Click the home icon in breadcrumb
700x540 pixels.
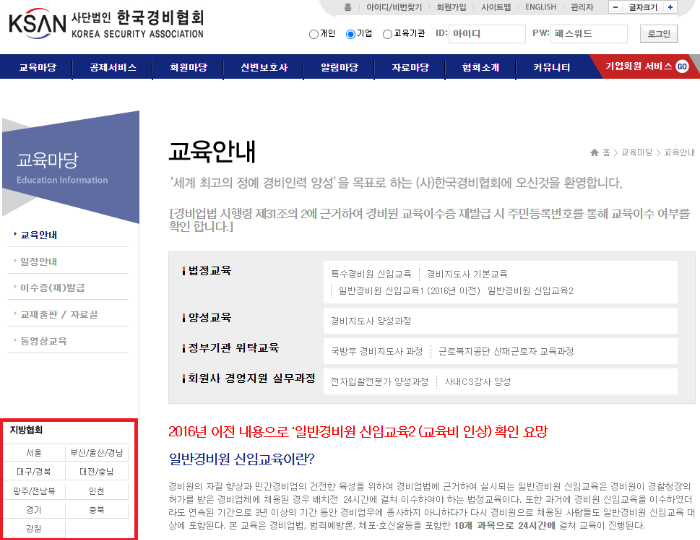[594, 153]
